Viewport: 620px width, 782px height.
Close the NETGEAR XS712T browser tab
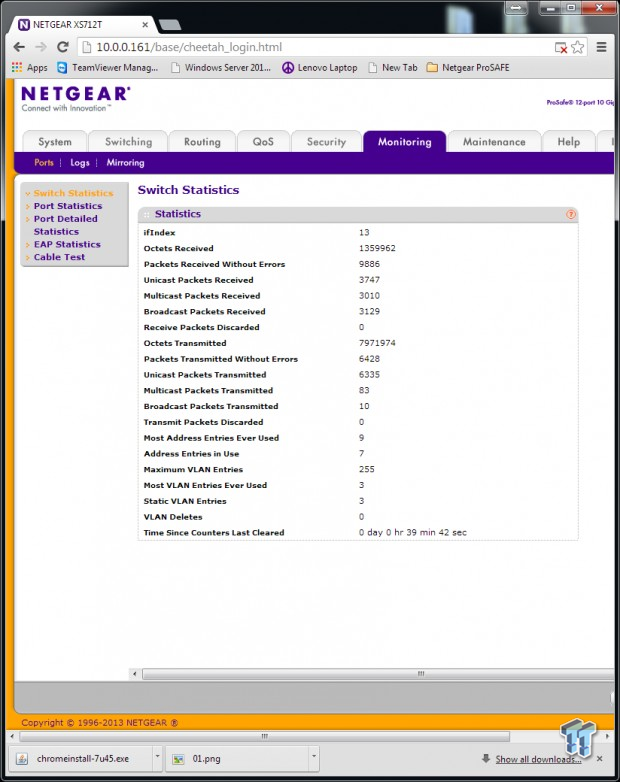coord(145,24)
